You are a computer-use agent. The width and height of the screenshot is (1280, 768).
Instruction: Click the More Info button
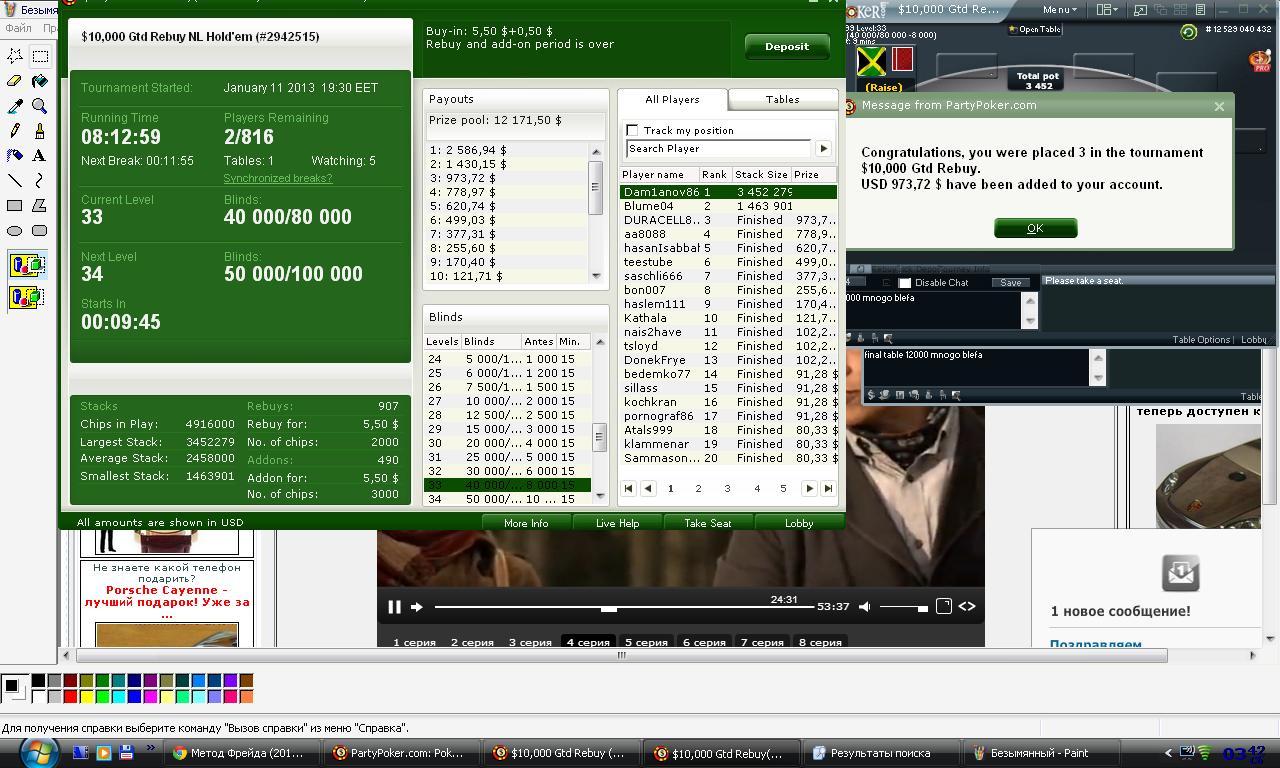click(x=526, y=523)
